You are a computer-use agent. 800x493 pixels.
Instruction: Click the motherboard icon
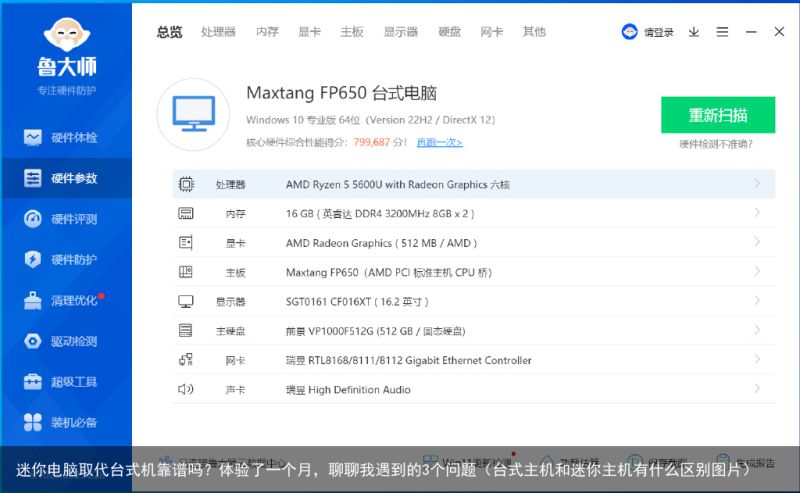(x=186, y=272)
